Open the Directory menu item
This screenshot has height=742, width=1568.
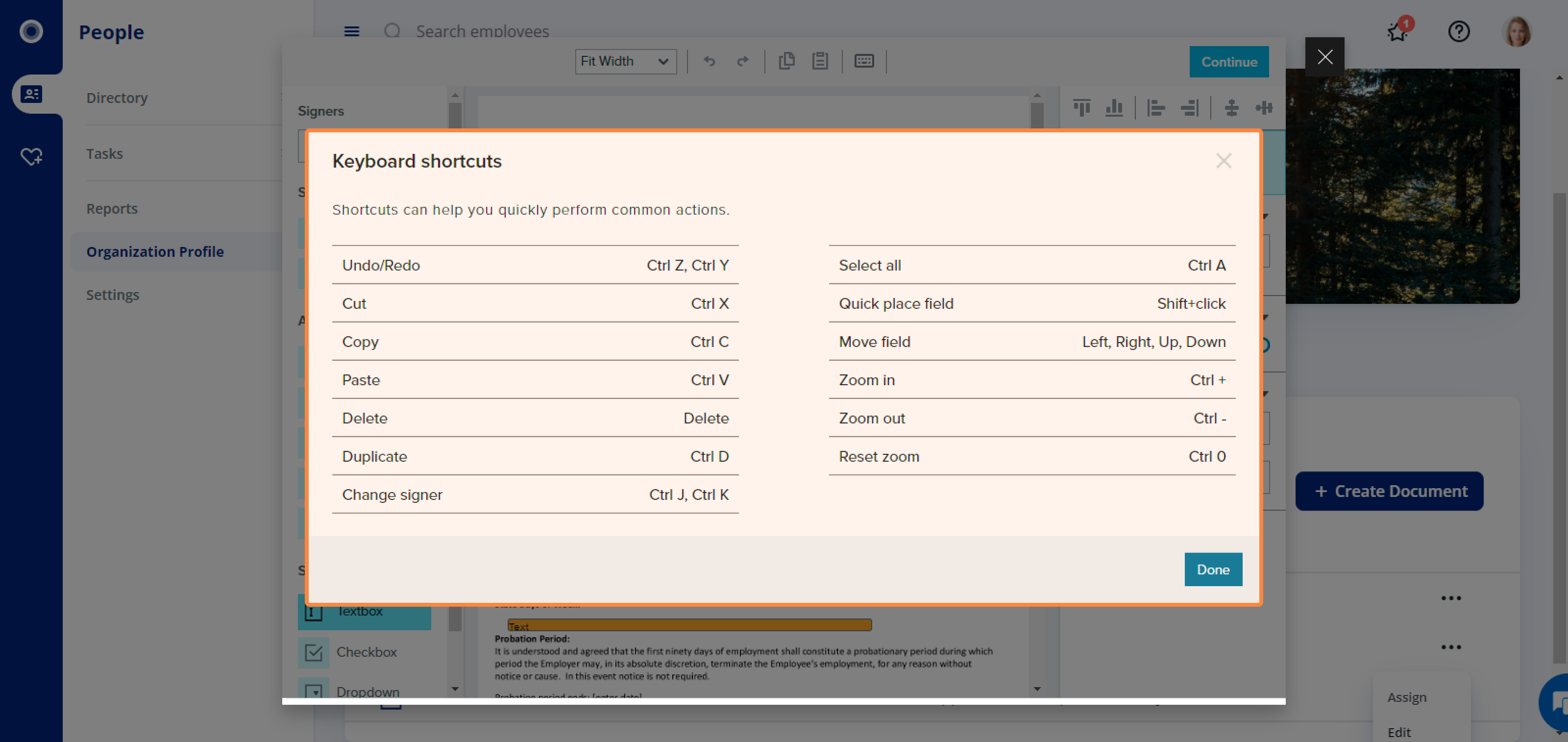[x=117, y=98]
